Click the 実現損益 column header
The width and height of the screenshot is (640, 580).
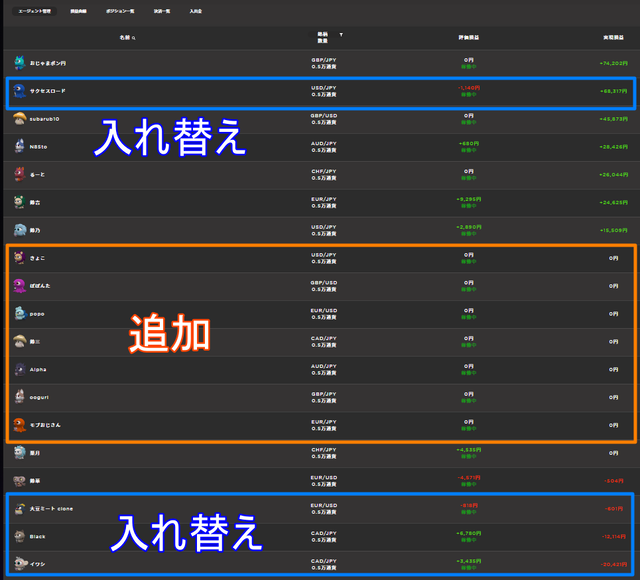(613, 38)
